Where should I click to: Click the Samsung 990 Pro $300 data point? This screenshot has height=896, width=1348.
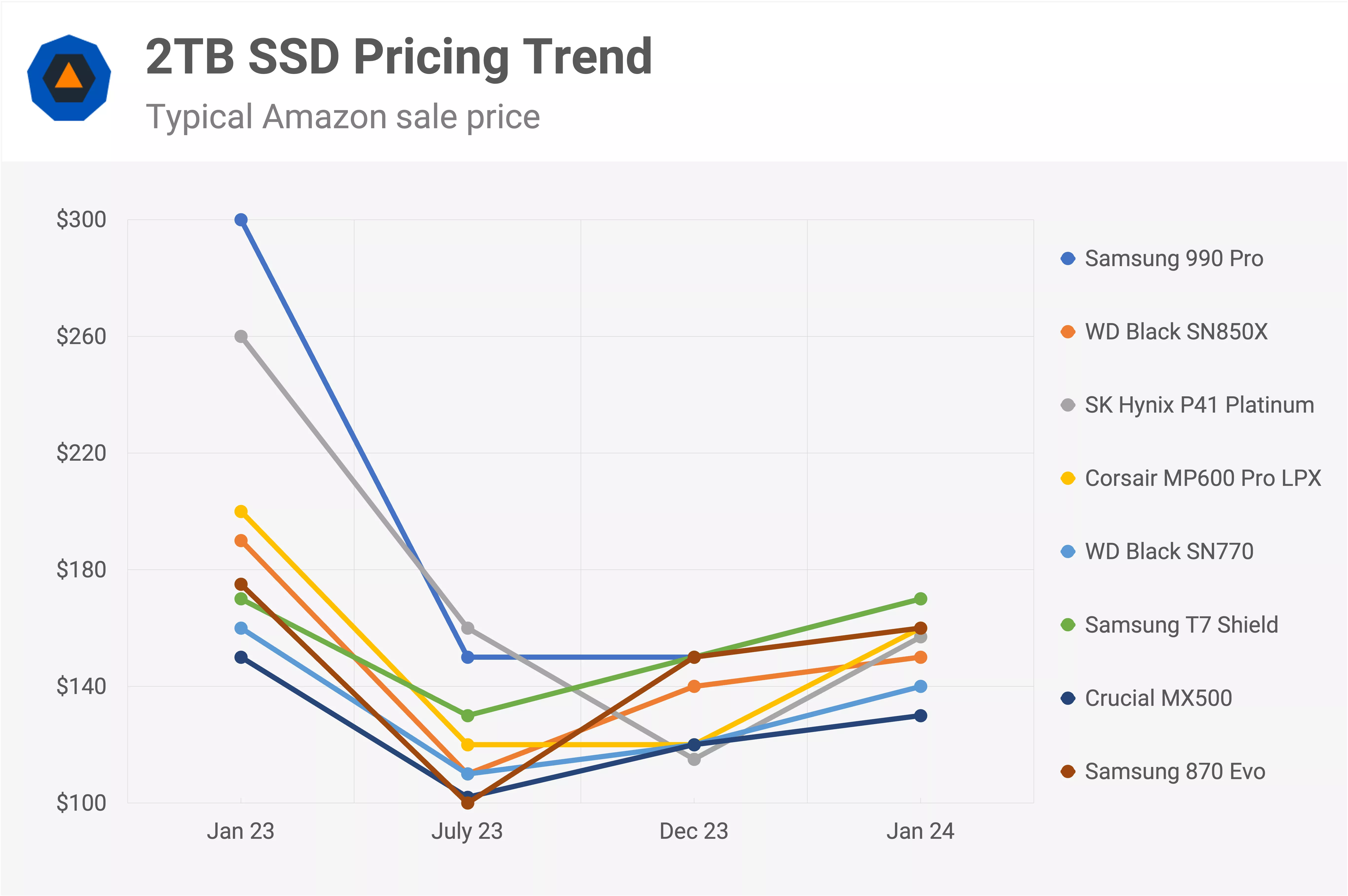tap(241, 220)
